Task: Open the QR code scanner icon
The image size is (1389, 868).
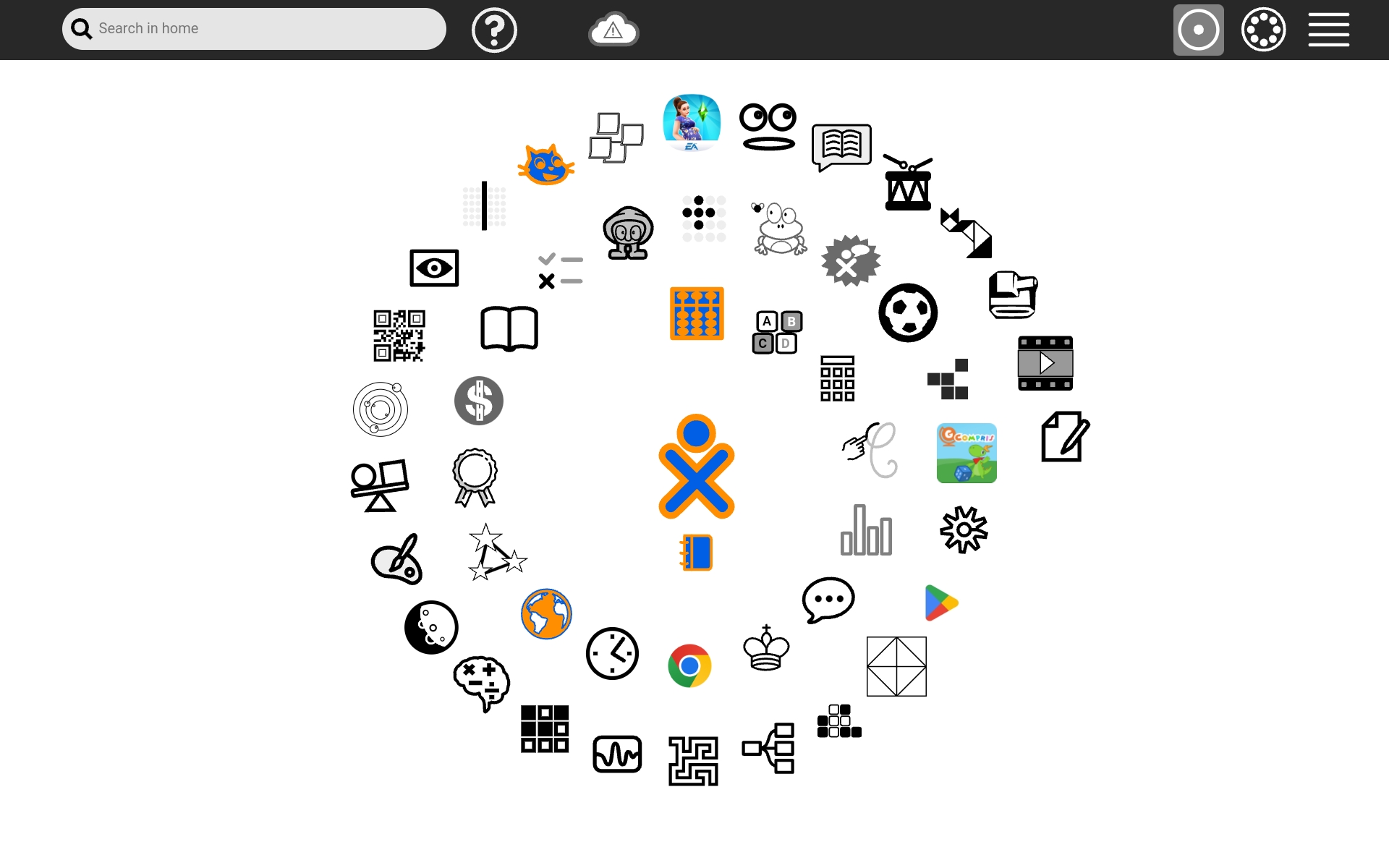Action: click(399, 336)
